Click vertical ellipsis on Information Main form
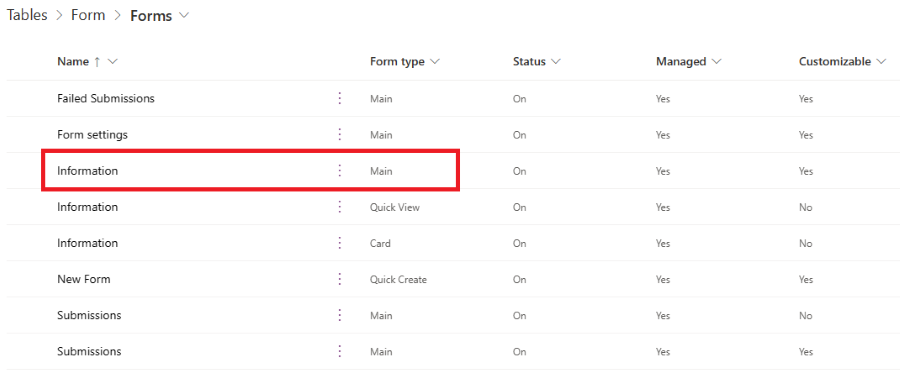Viewport: 900px width, 374px height. pos(339,171)
